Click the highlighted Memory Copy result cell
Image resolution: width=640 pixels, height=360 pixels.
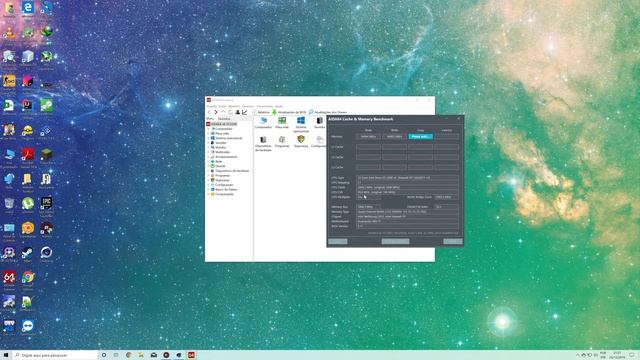420,136
